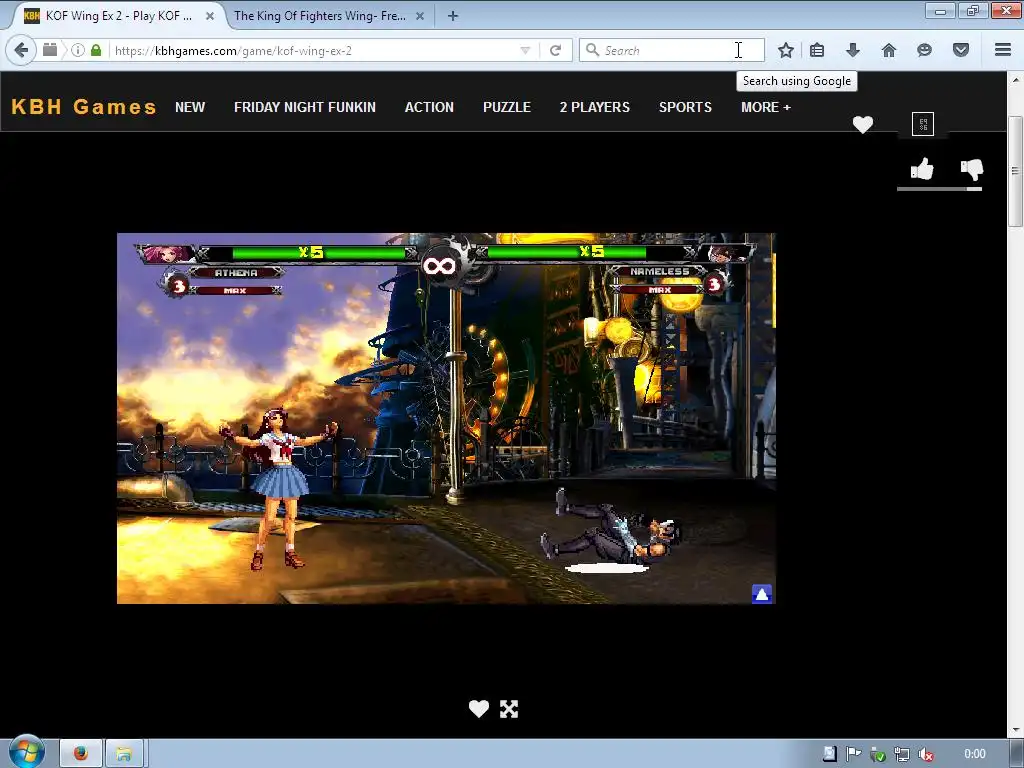The height and width of the screenshot is (768, 1024).
Task: Open the PUZZLE category menu item
Action: point(507,107)
